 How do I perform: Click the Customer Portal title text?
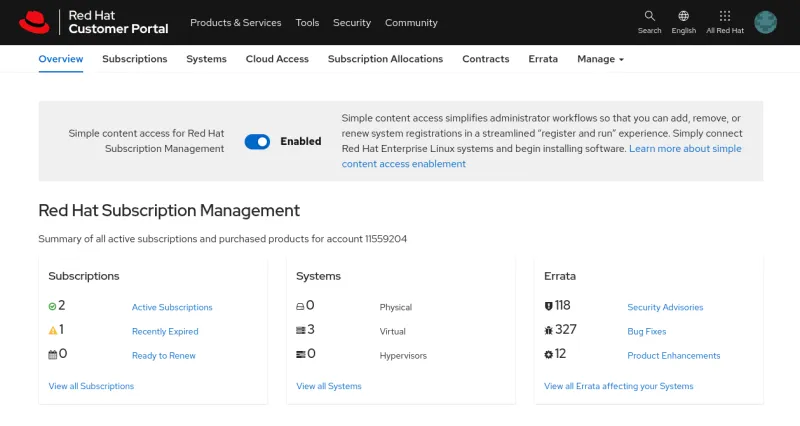point(118,29)
